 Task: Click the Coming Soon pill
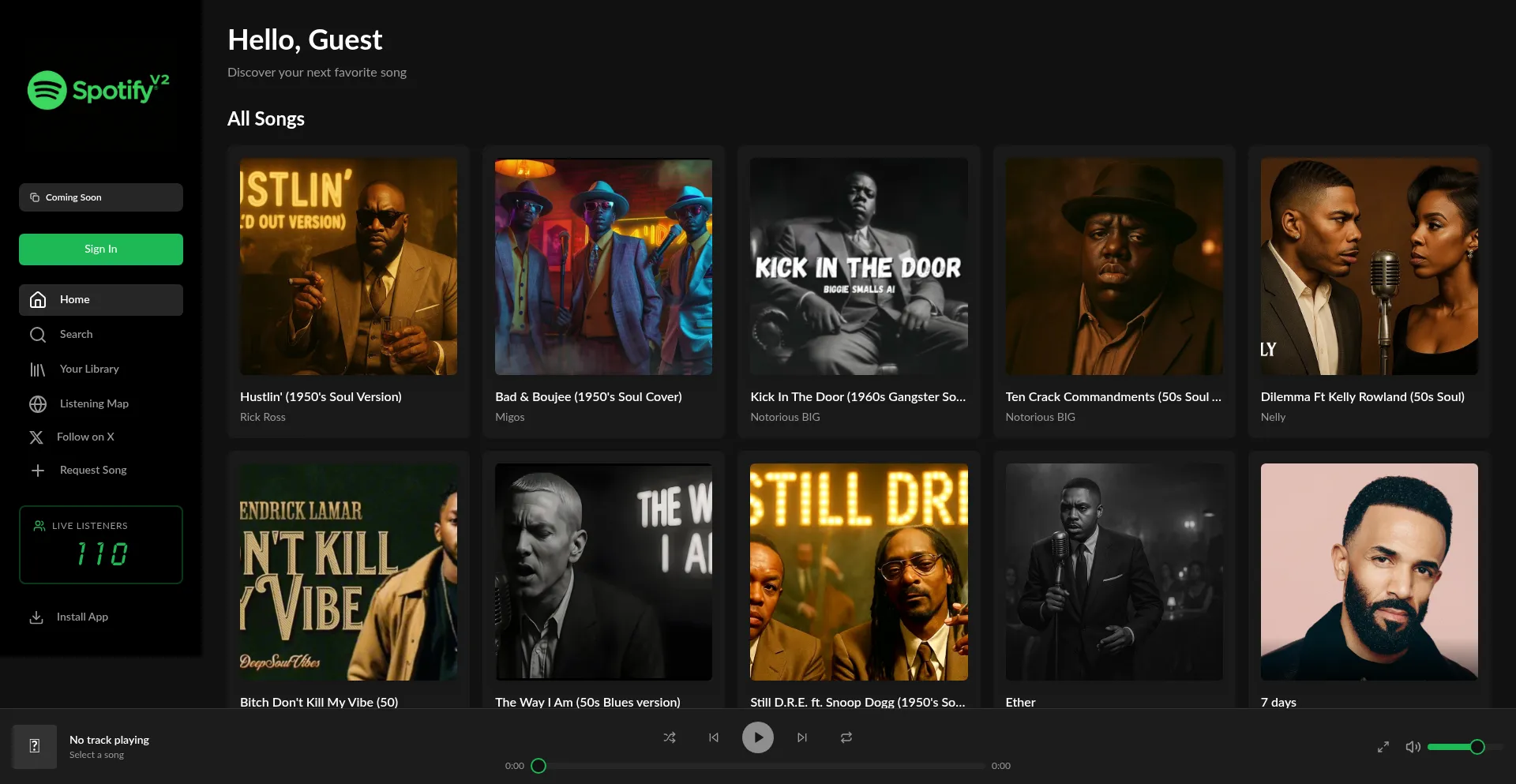pos(100,197)
